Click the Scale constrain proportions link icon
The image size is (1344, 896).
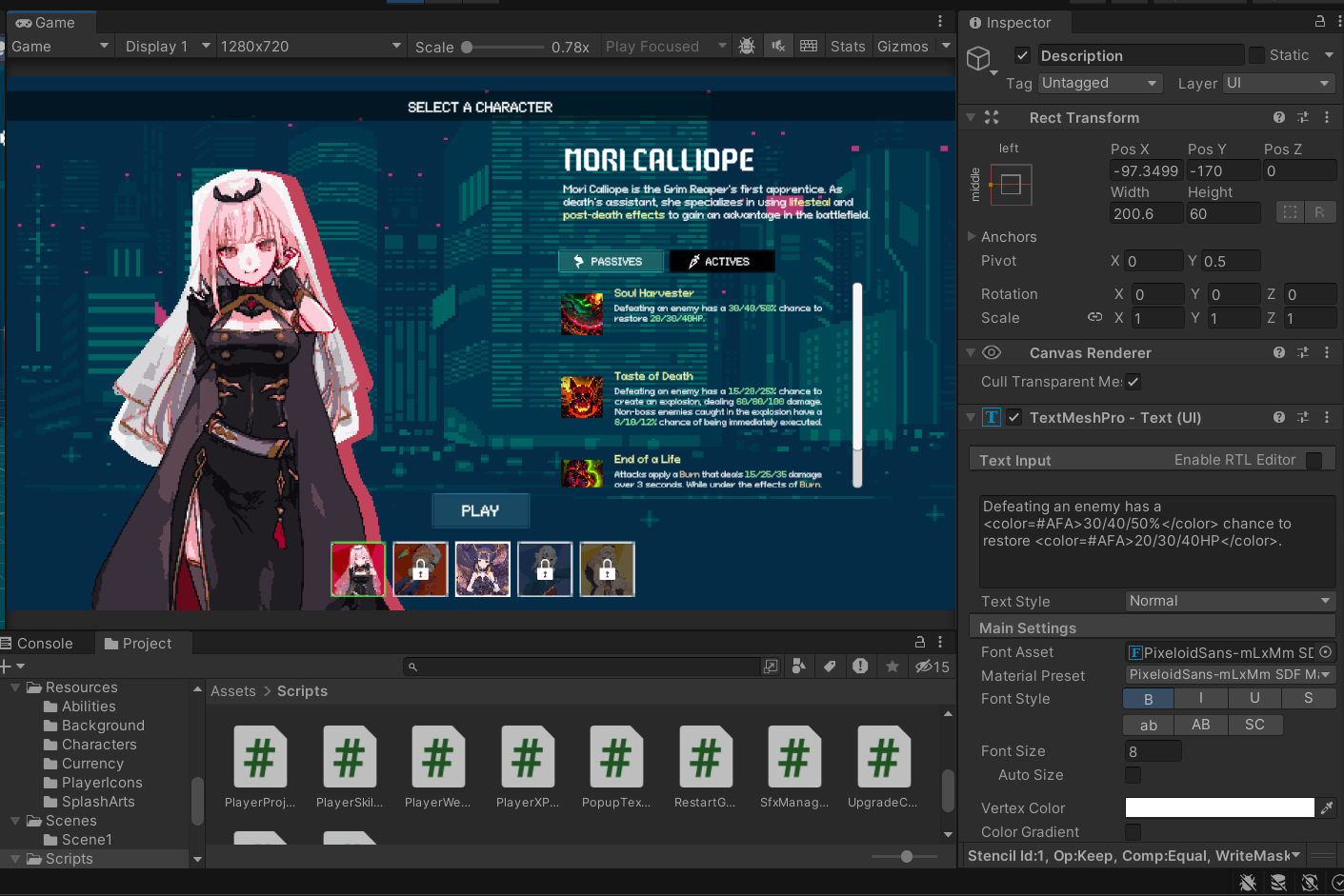coord(1095,317)
